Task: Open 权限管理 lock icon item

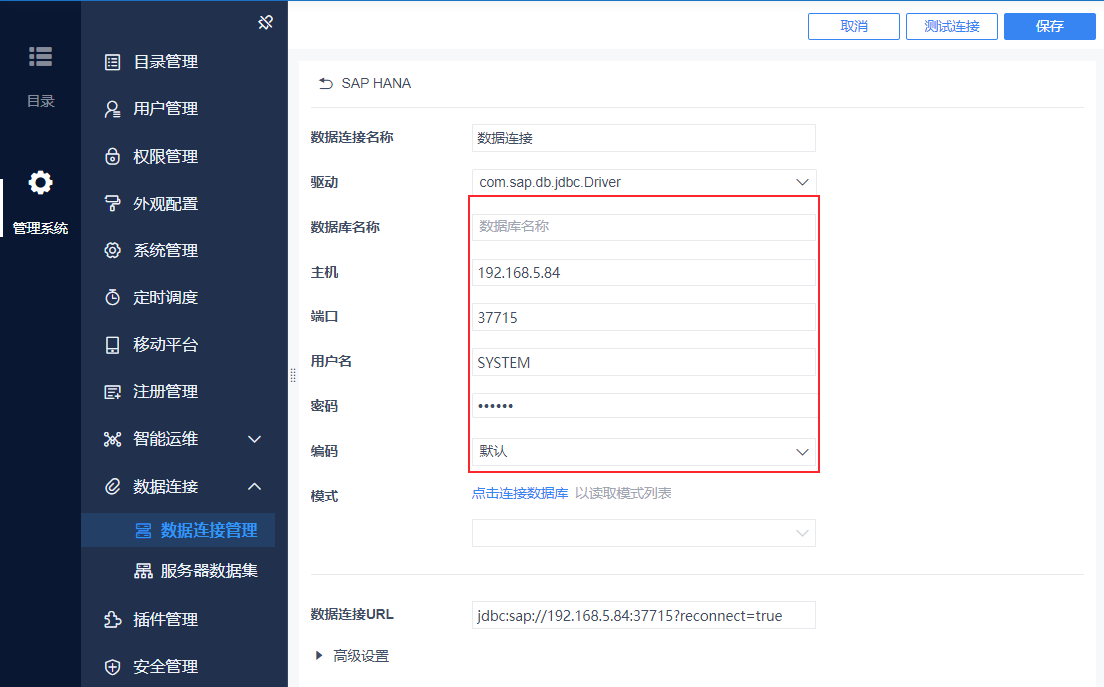Action: click(151, 156)
